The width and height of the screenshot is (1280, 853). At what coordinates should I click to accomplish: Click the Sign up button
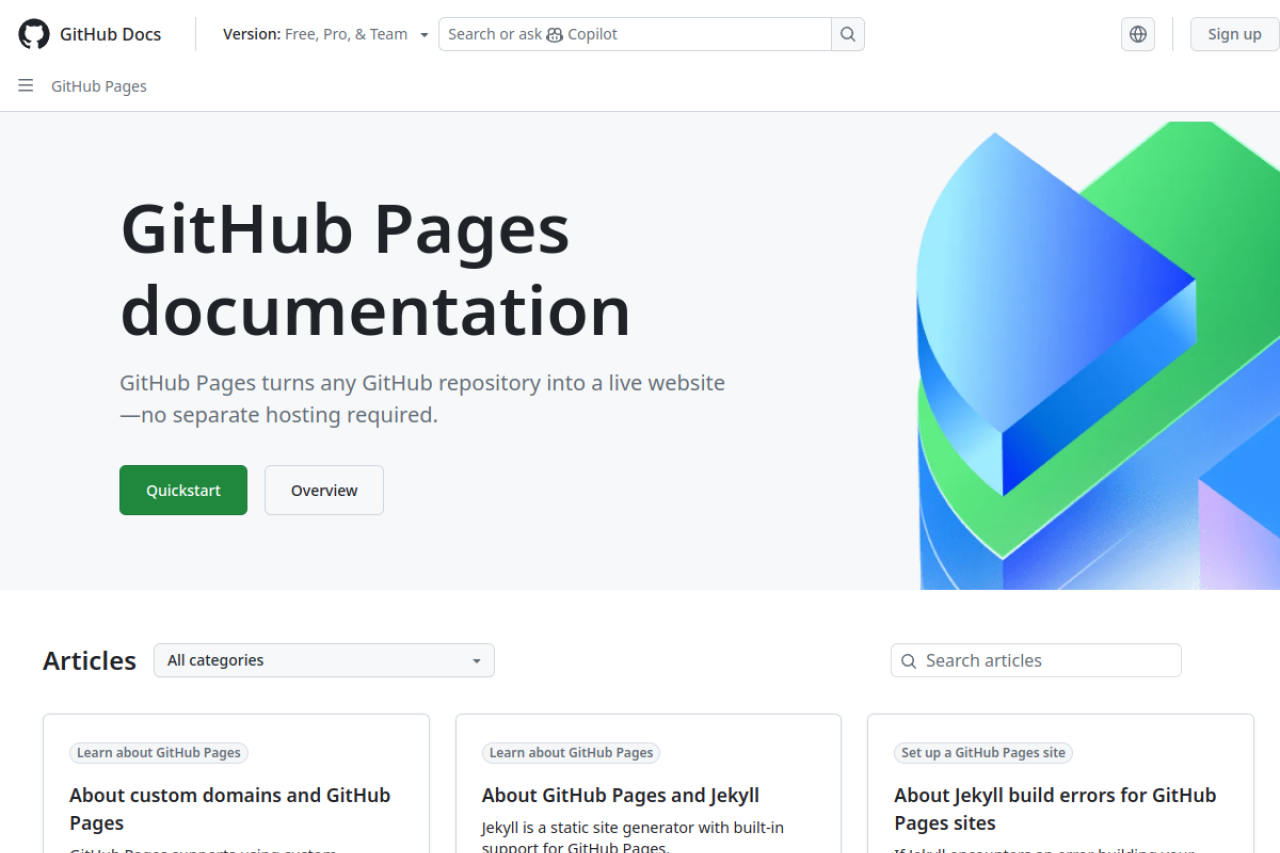coord(1234,34)
